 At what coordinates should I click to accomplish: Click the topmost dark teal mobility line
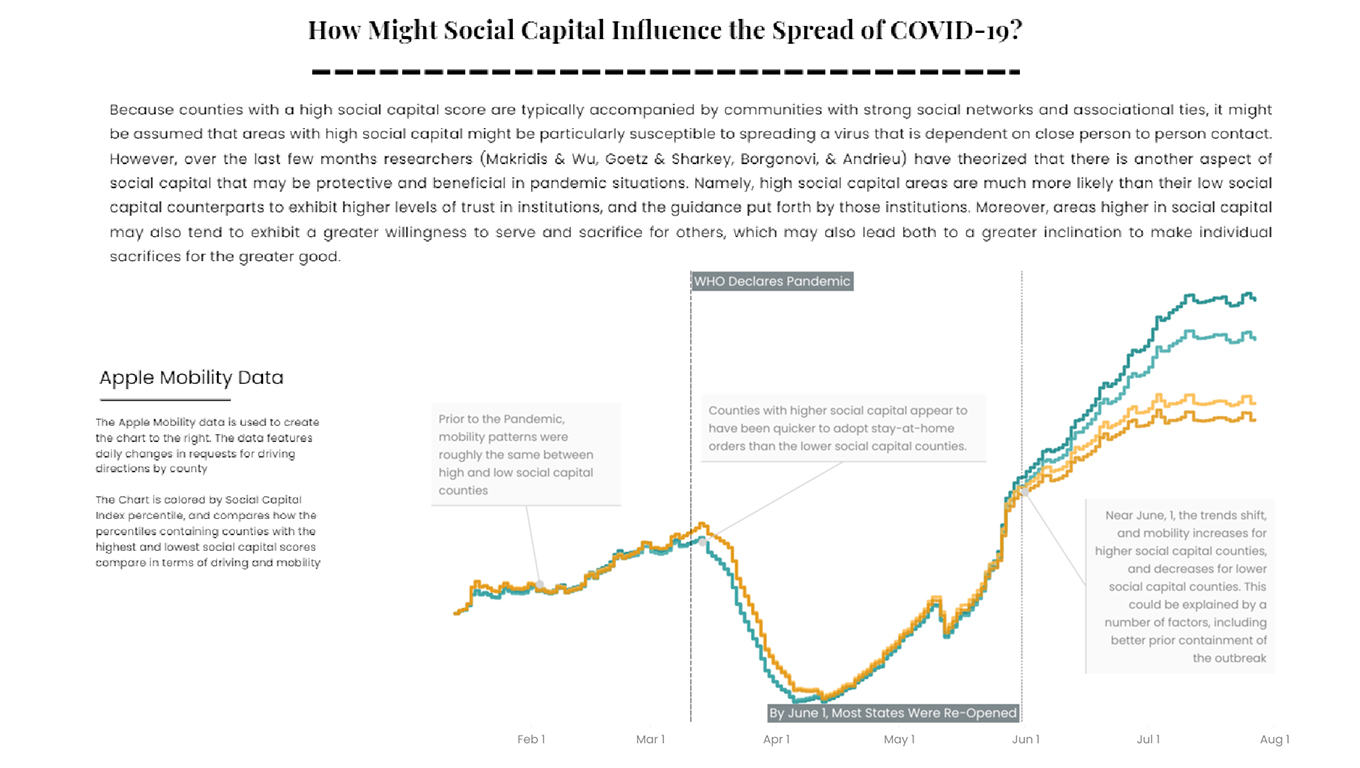point(1200,298)
